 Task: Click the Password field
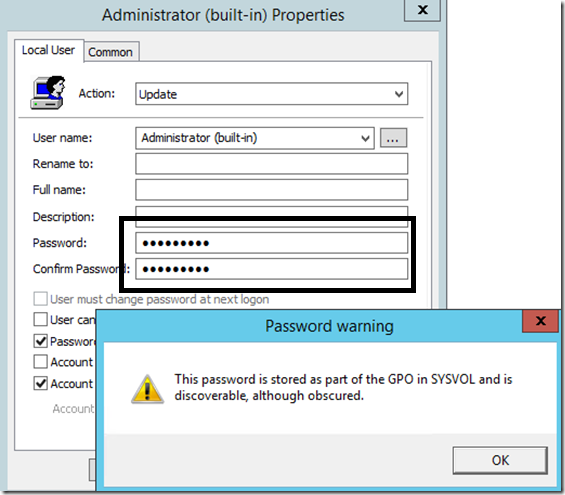pos(272,243)
